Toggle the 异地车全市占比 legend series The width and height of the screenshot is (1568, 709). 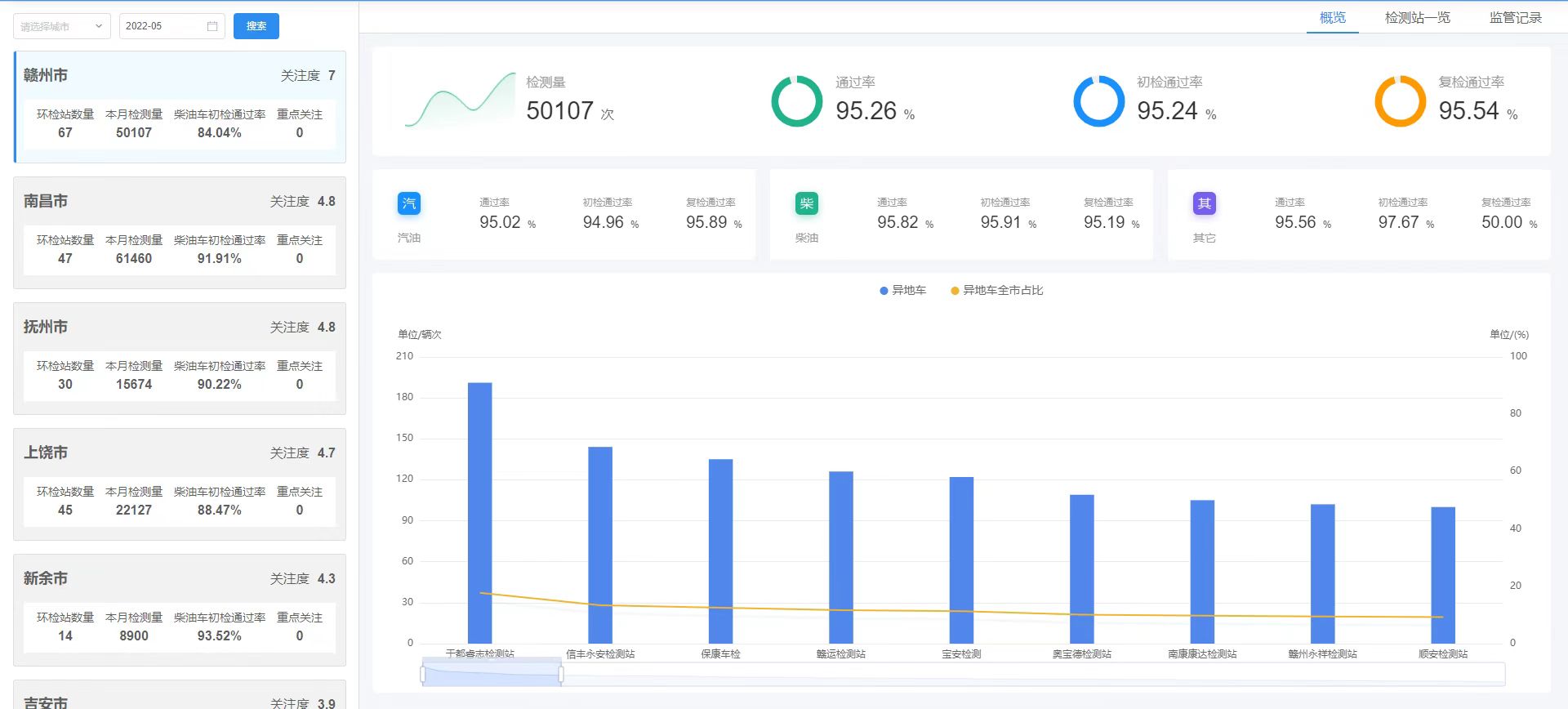[996, 290]
